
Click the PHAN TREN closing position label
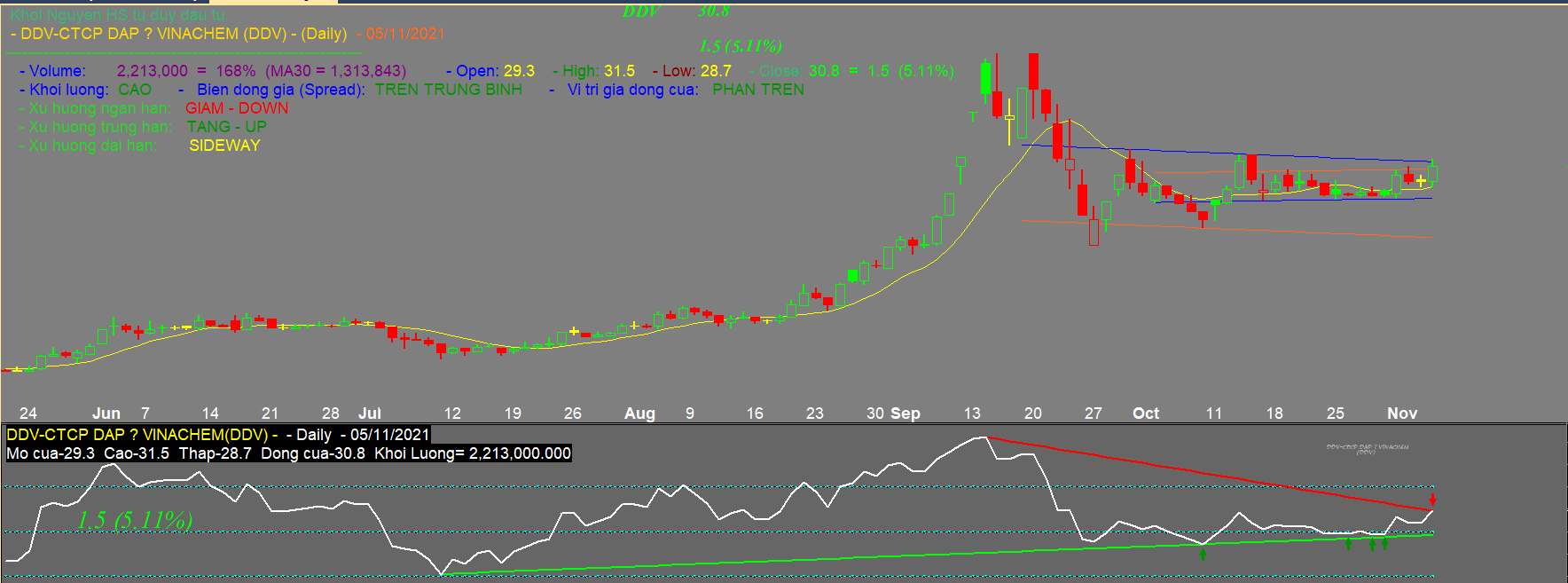tap(757, 90)
